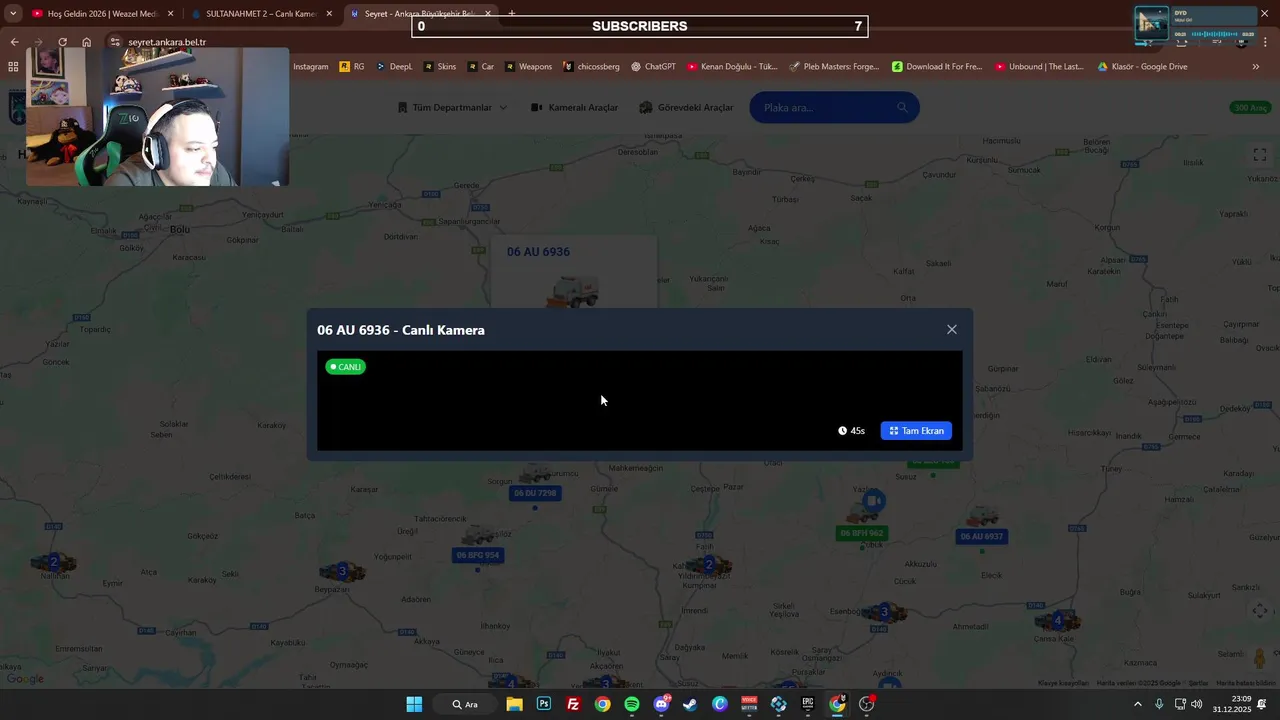This screenshot has width=1280, height=720.
Task: Open the clock showing 23:09
Action: tap(1231, 704)
